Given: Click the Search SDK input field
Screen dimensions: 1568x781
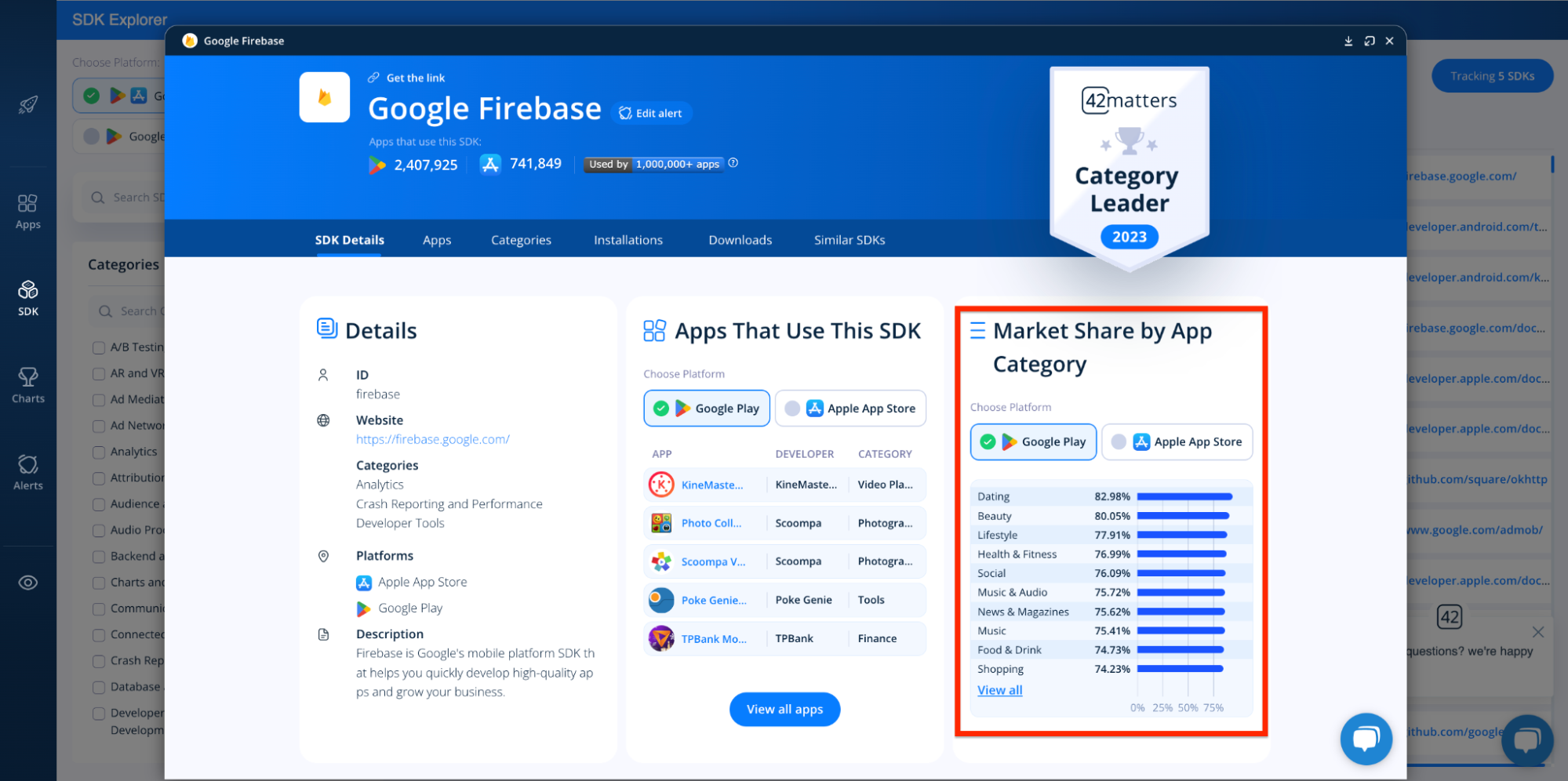Looking at the screenshot, I should (126, 198).
